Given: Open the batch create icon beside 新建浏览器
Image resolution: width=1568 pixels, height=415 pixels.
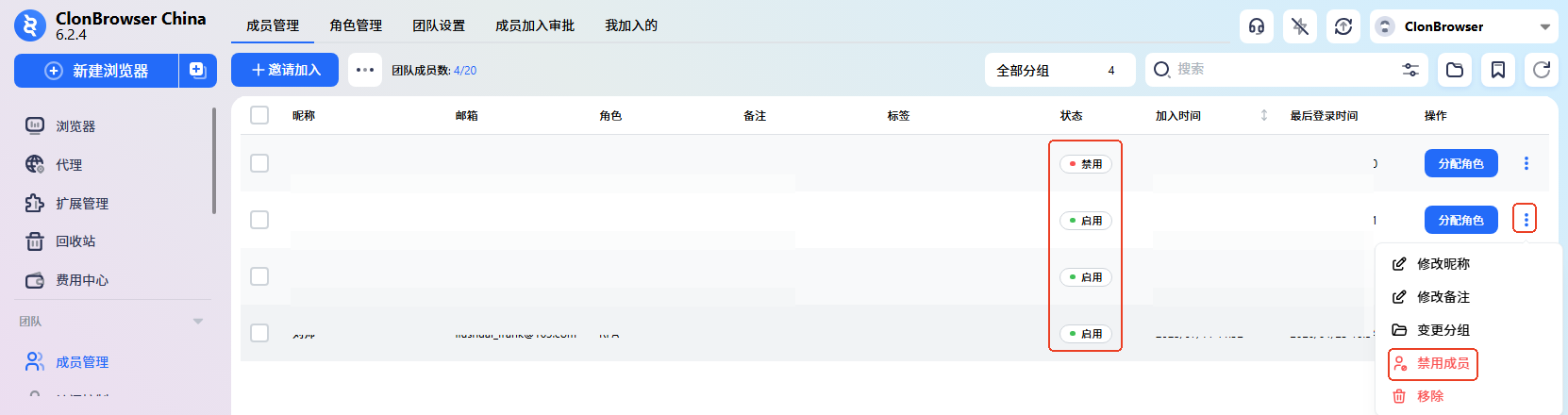Looking at the screenshot, I should (x=198, y=71).
